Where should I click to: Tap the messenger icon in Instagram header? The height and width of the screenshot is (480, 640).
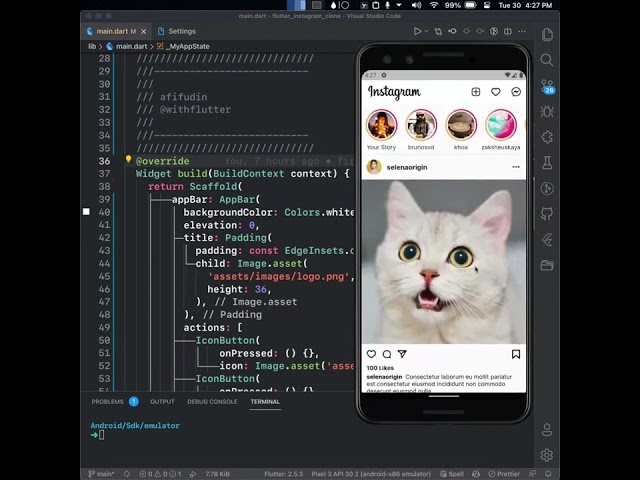point(516,92)
